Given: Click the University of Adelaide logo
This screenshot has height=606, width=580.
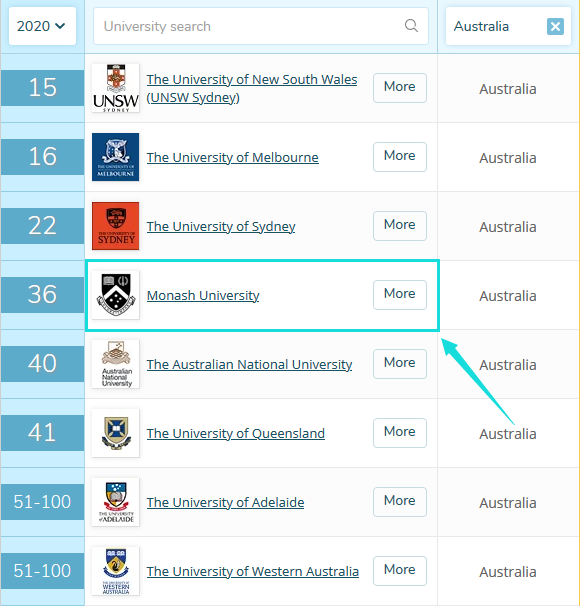Looking at the screenshot, I should pyautogui.click(x=116, y=502).
